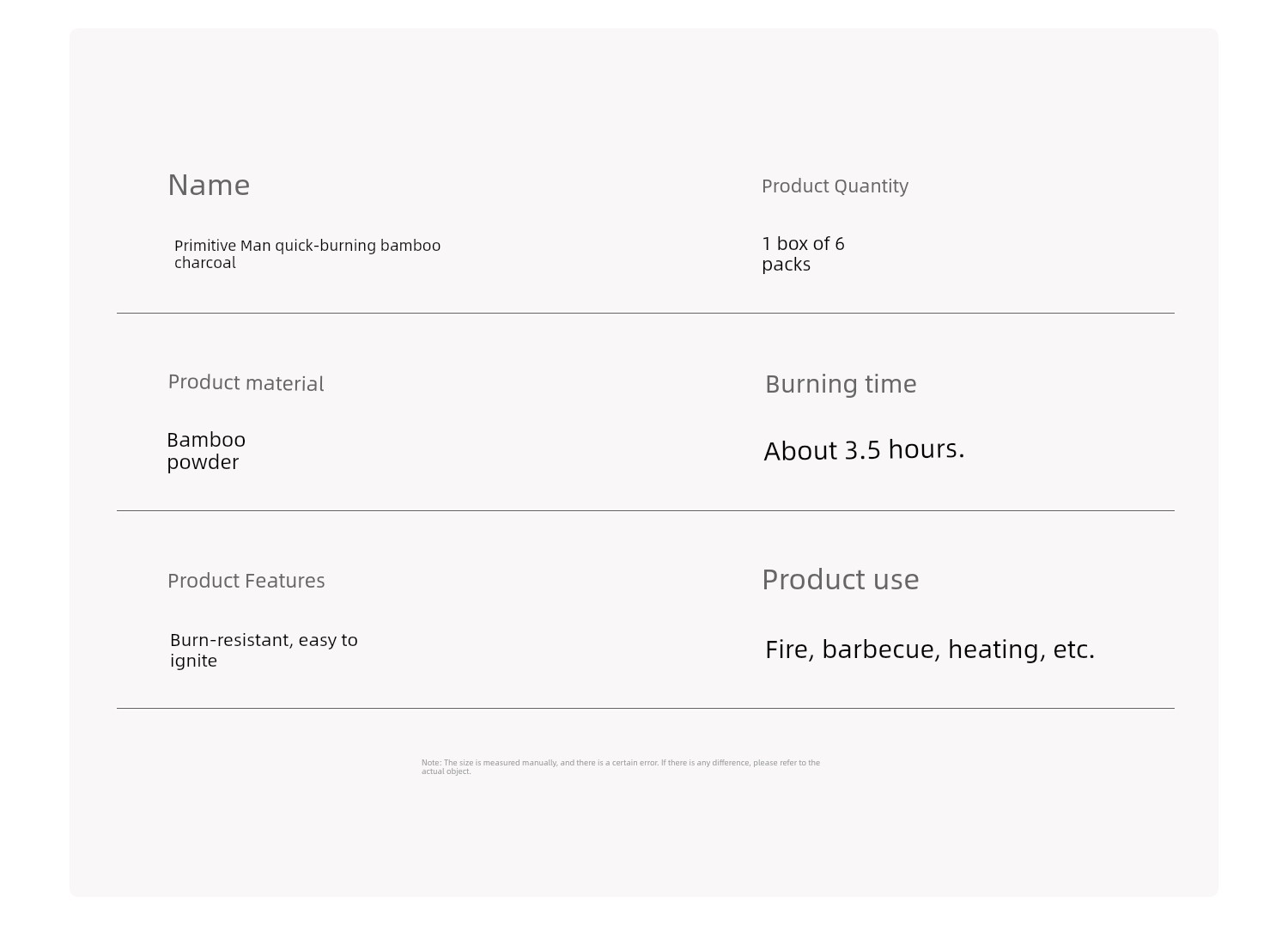Click the size measurement note at bottom
Viewport: 1288px width, 951px height.
point(621,767)
